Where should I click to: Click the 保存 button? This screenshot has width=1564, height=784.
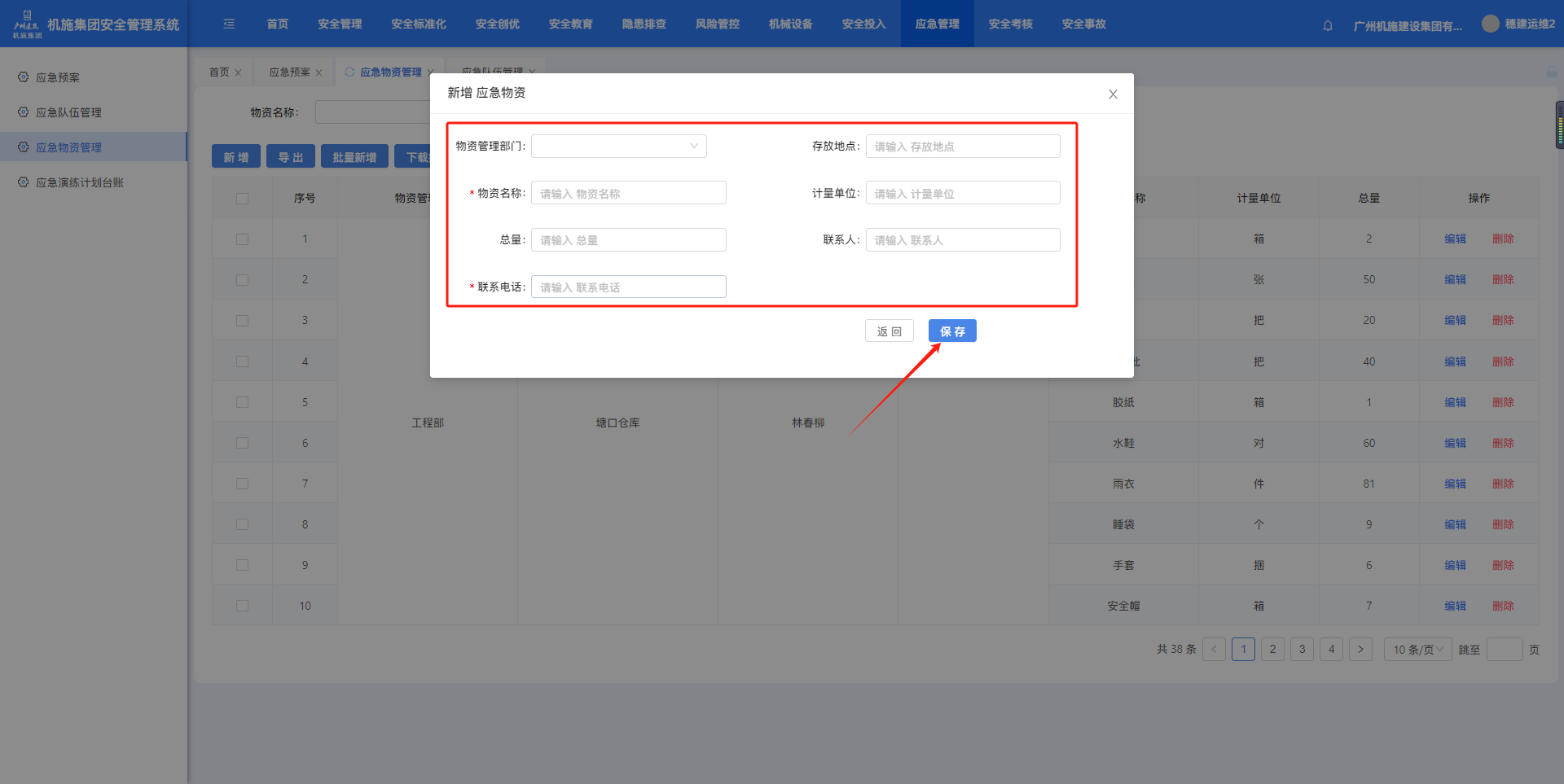coord(951,331)
